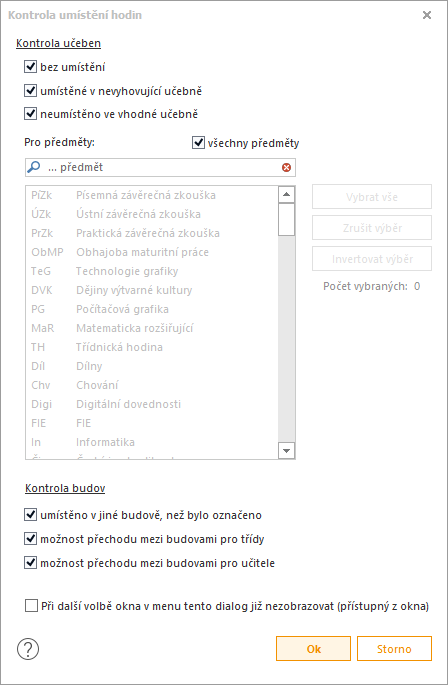
Task: Enable the Při další volbě okna checkbox
Action: click(31, 606)
